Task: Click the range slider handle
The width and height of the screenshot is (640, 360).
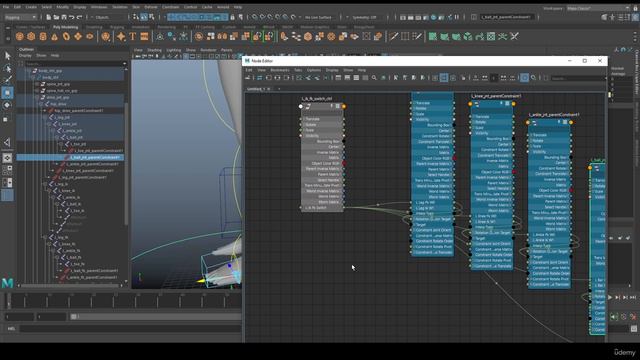Action: point(74,316)
